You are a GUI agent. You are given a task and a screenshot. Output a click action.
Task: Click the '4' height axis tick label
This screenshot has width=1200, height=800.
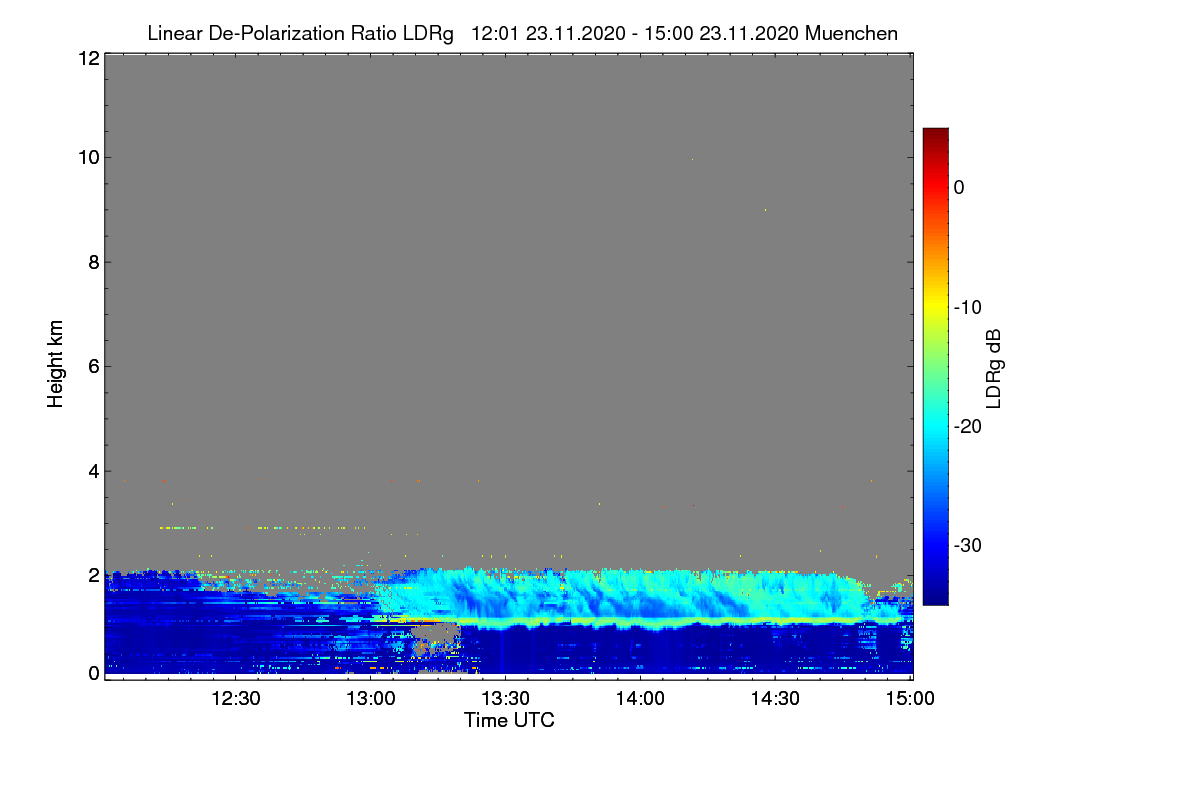94,470
